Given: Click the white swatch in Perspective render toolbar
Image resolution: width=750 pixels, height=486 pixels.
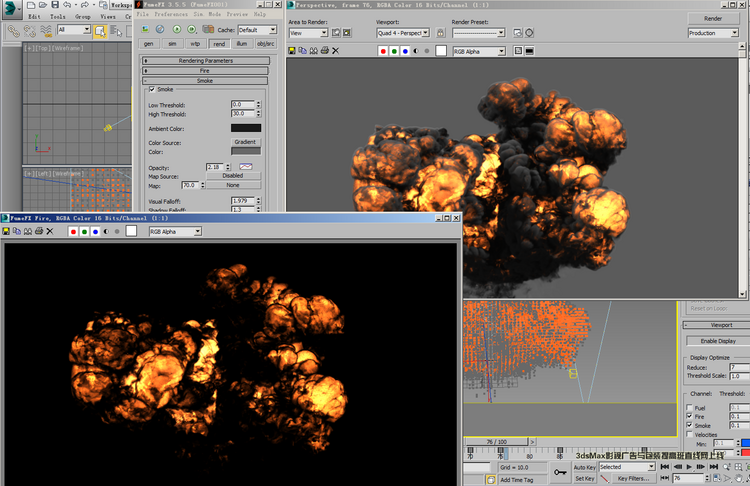Looking at the screenshot, I should pos(441,51).
